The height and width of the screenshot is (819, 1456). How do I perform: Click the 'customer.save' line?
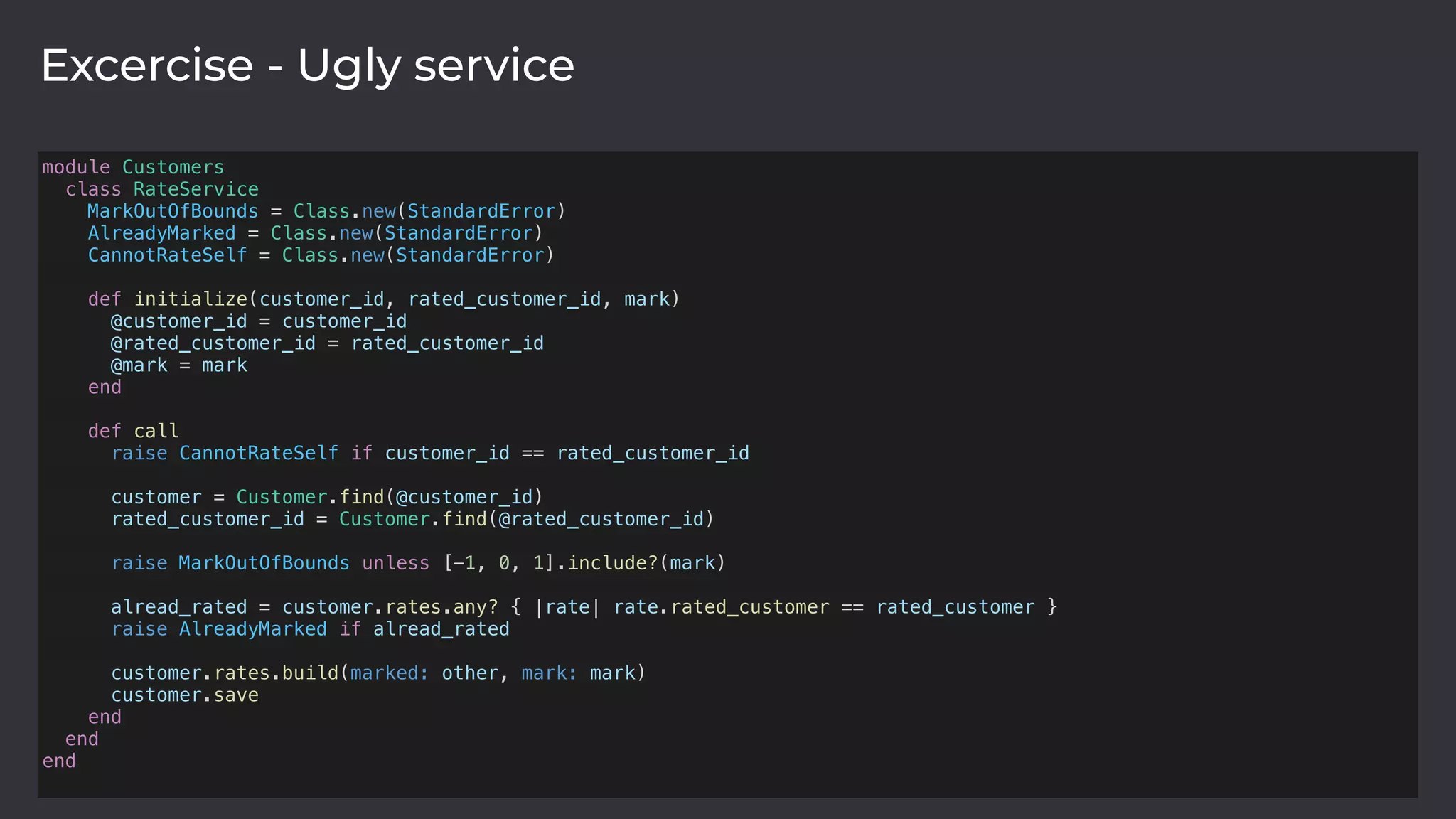(185, 695)
